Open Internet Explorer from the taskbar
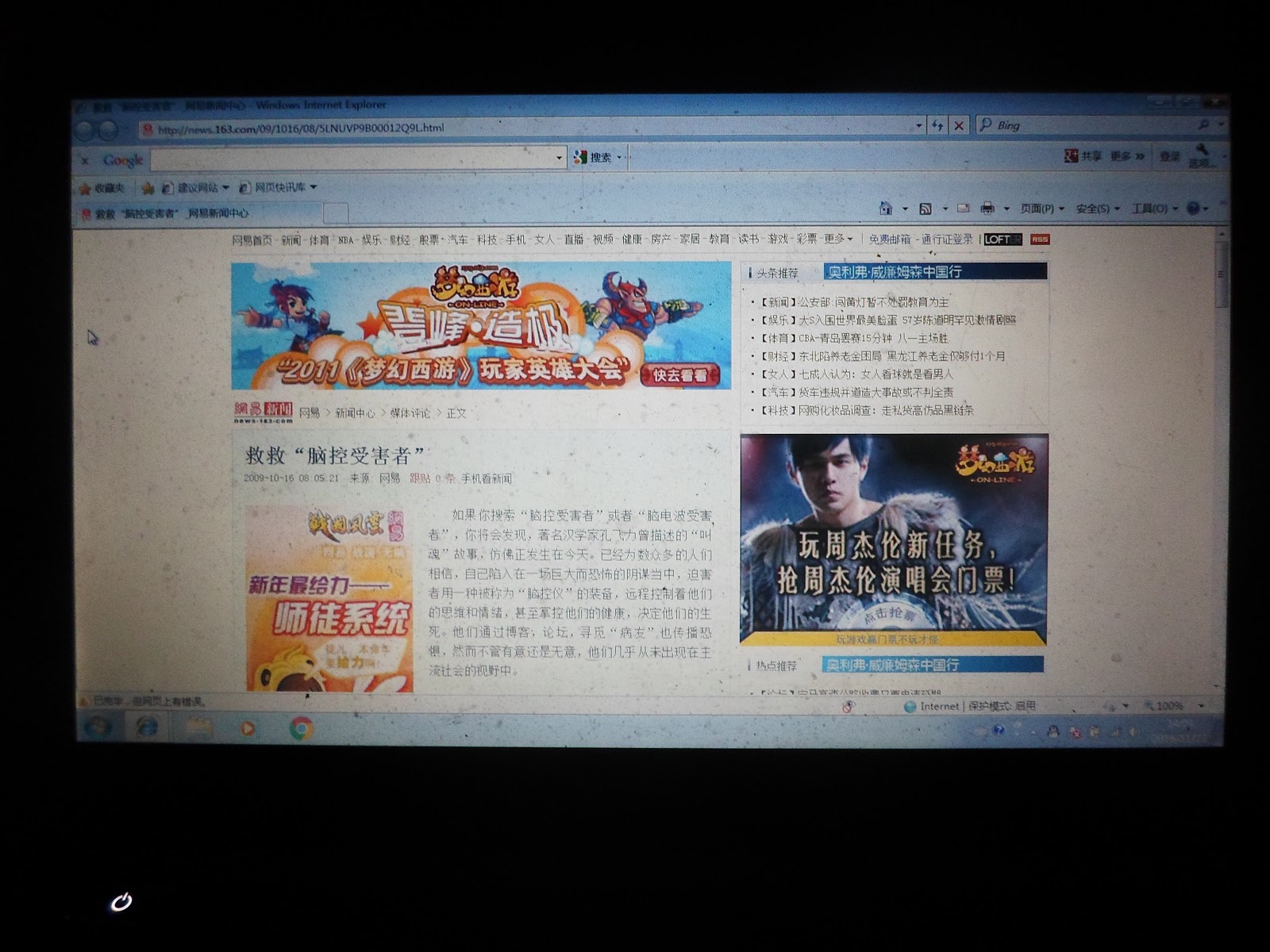This screenshot has width=1270, height=952. click(147, 727)
